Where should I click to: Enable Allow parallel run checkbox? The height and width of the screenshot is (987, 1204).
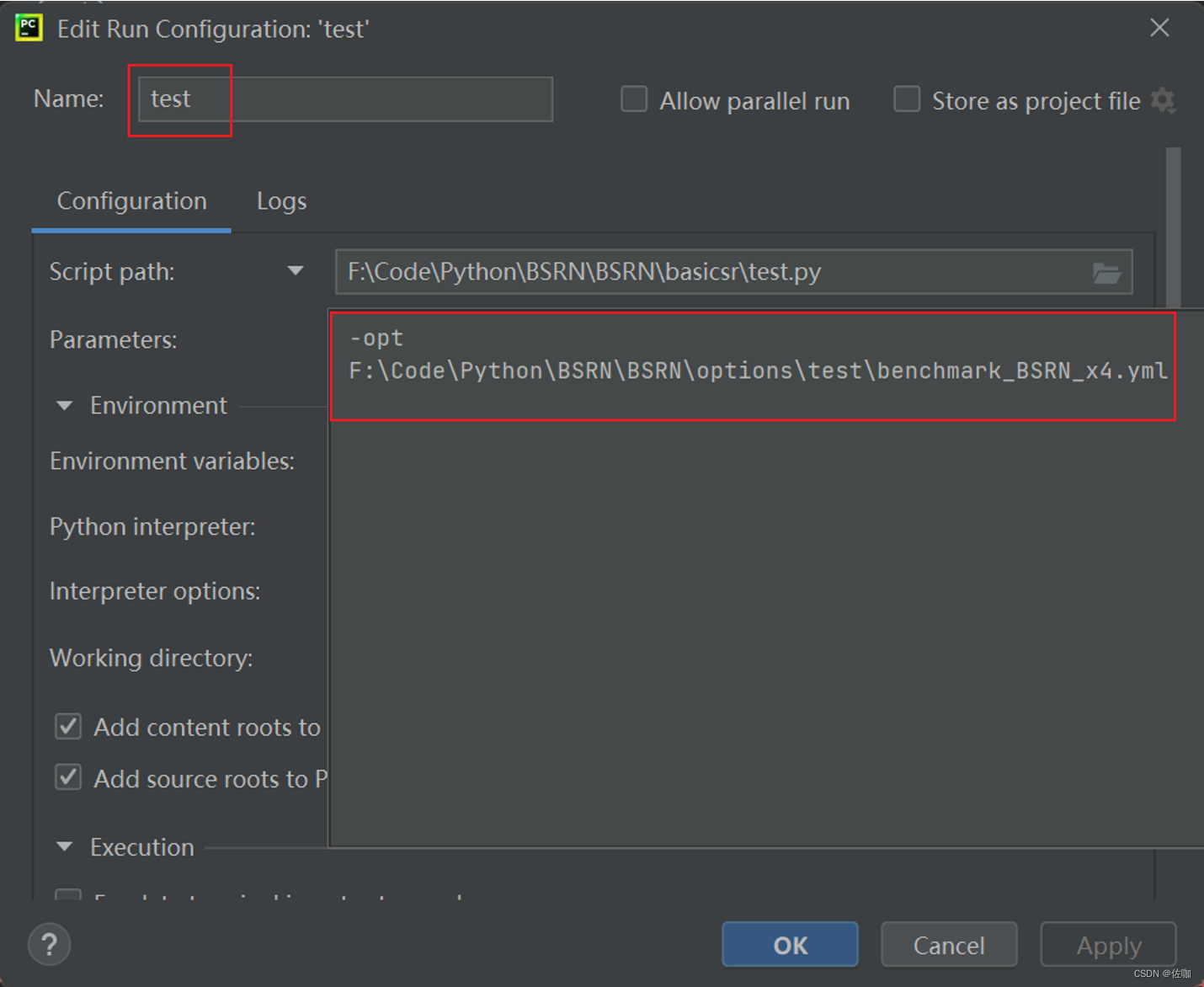pyautogui.click(x=634, y=99)
